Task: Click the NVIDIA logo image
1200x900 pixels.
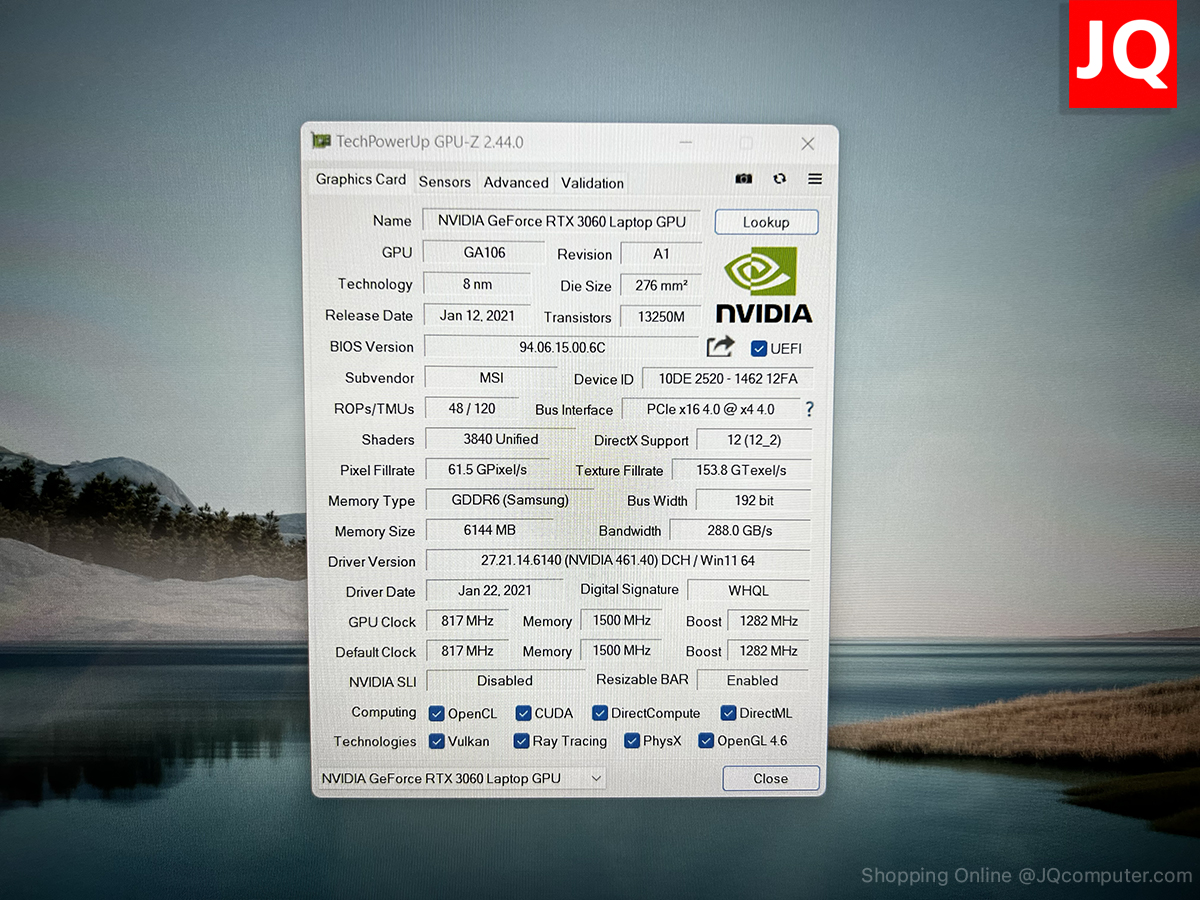Action: (764, 285)
